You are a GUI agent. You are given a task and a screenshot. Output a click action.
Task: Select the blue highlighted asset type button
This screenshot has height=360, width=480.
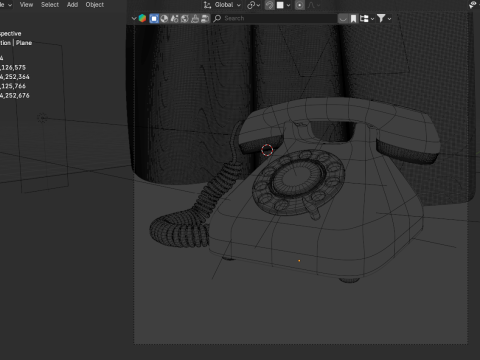click(x=154, y=18)
